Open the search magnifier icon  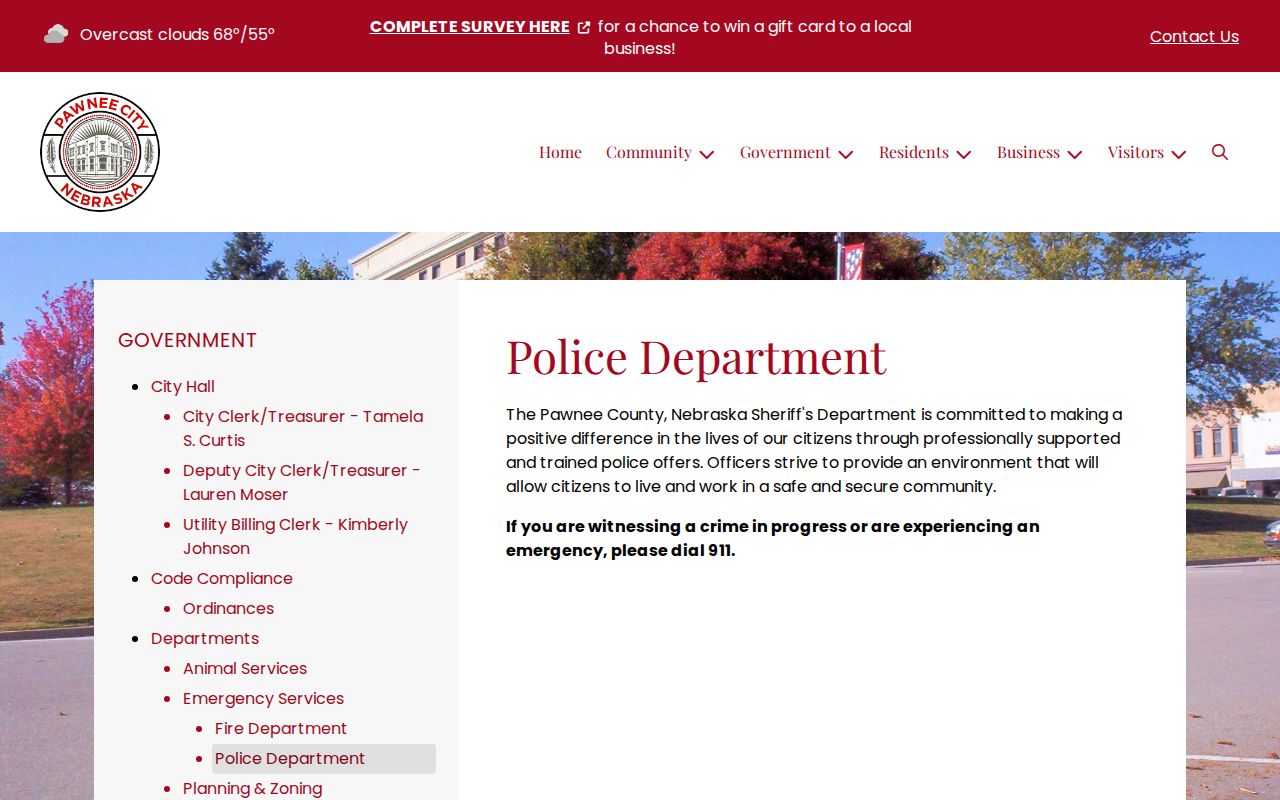pos(1220,152)
